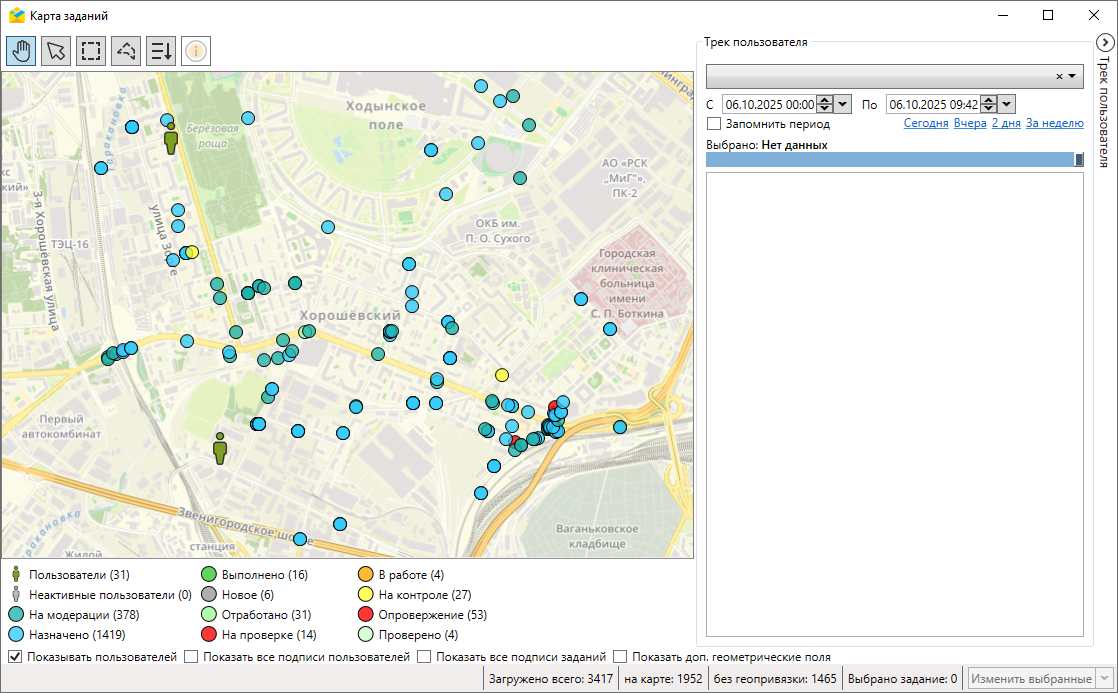Enable Показать все подписи пользователей
This screenshot has width=1118, height=693.
(x=192, y=657)
